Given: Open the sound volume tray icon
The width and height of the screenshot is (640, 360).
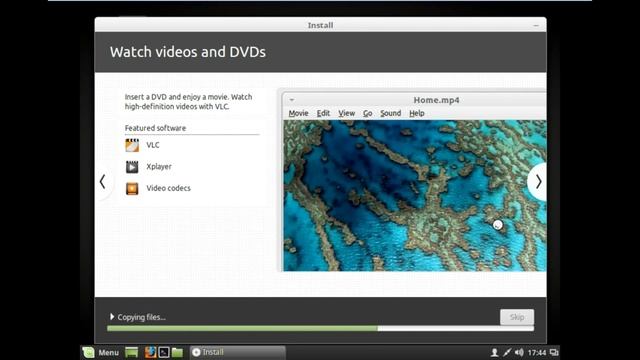Looking at the screenshot, I should coord(519,352).
